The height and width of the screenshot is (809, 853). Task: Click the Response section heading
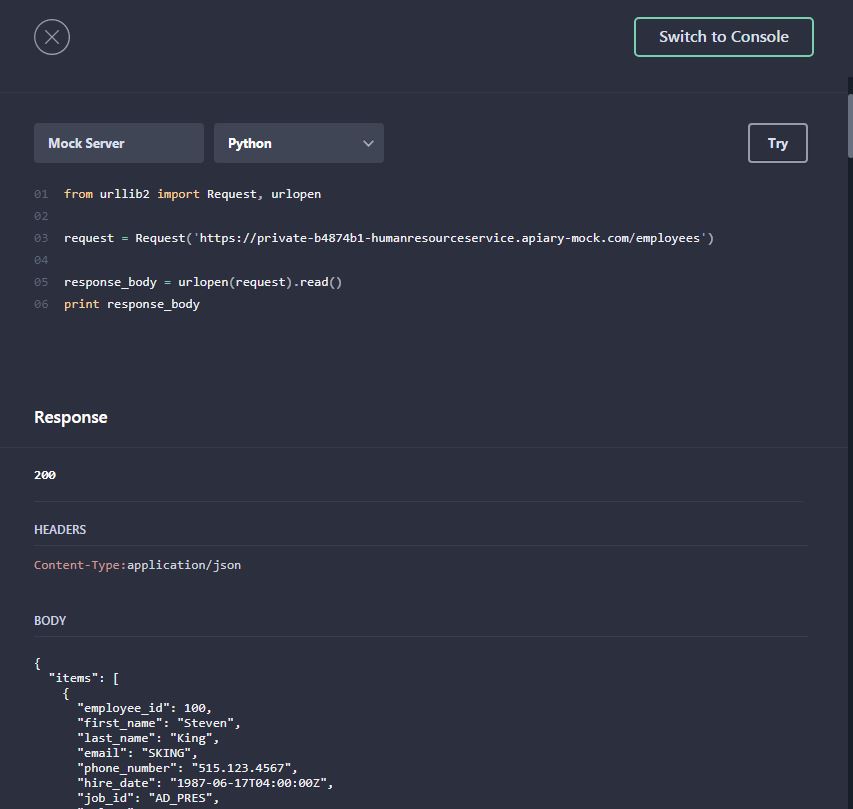(x=71, y=417)
